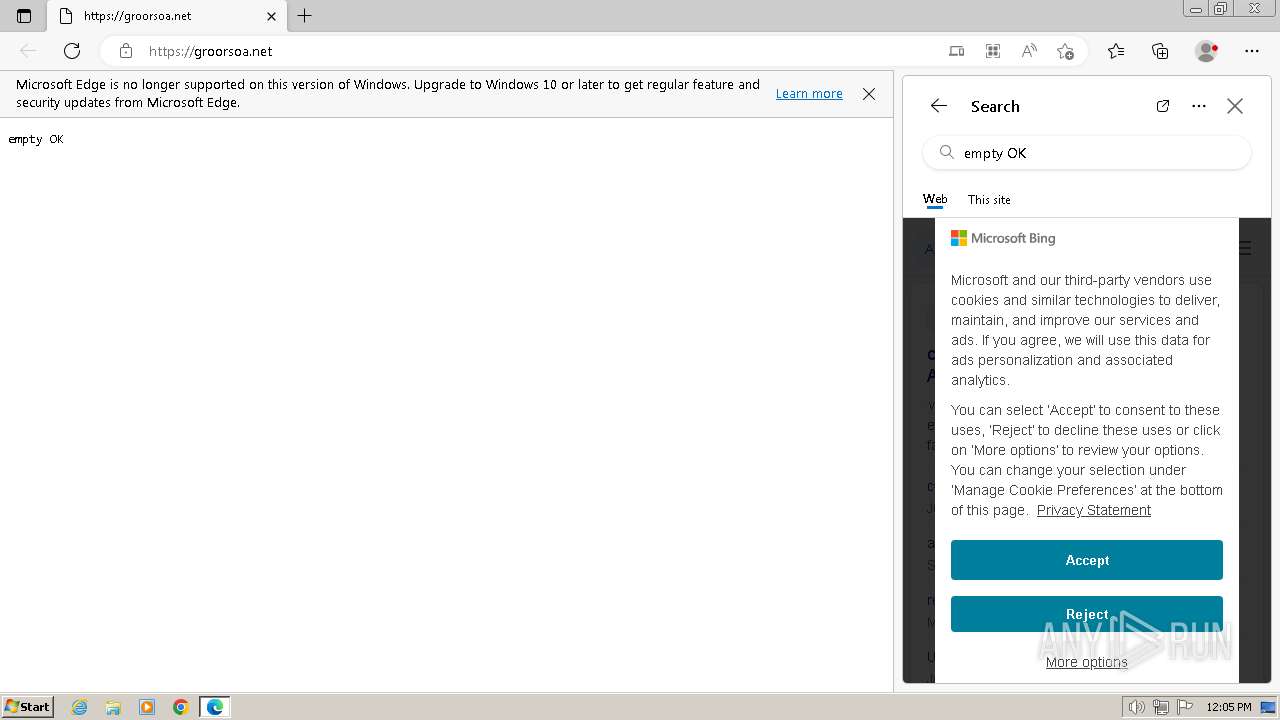Click the 'empty OK' page text
The height and width of the screenshot is (720, 1280).
[x=36, y=139]
